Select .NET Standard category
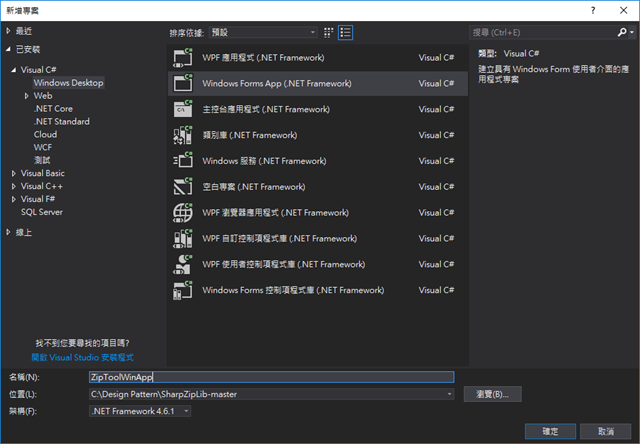The image size is (640, 444). pos(62,122)
